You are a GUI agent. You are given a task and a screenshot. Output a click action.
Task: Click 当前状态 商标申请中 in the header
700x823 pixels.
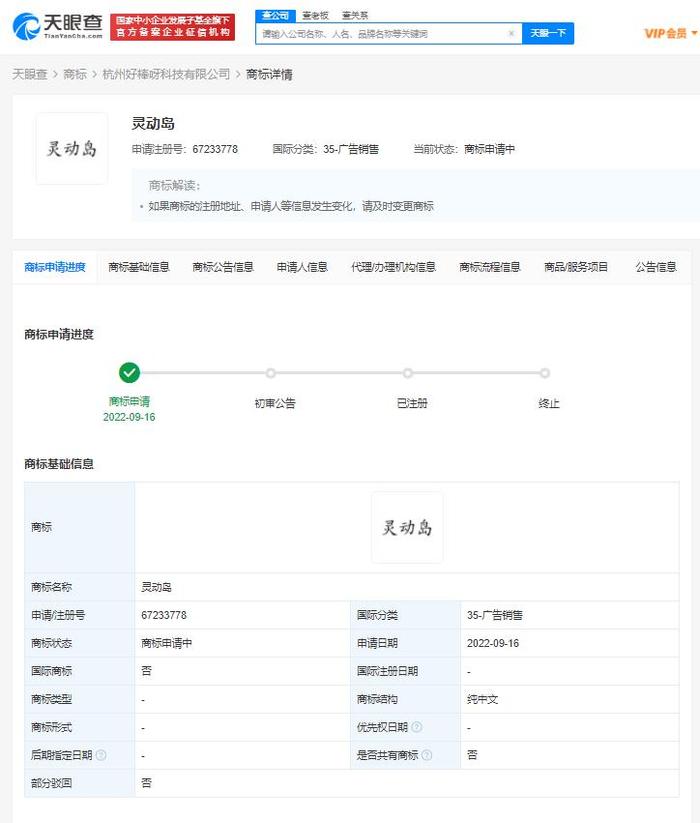click(464, 150)
